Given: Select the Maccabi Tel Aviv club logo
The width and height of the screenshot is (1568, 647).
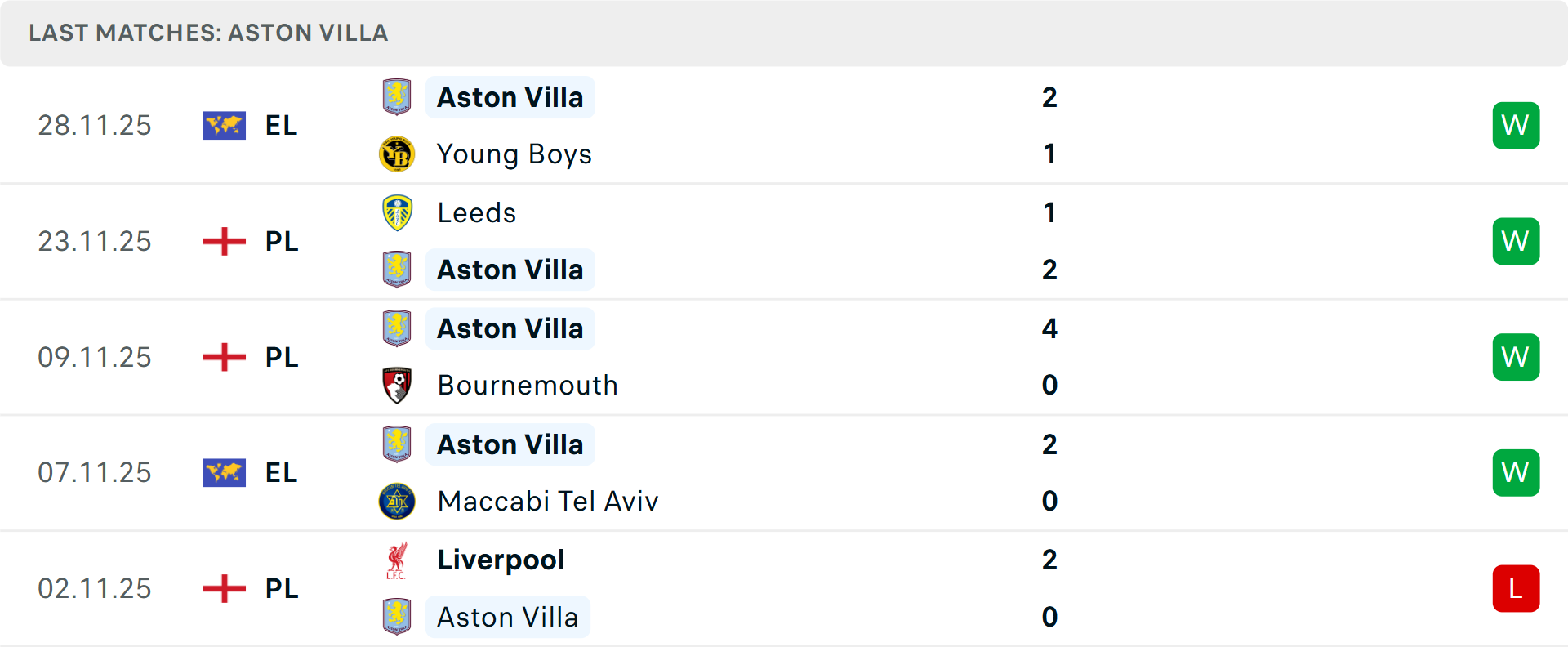Looking at the screenshot, I should click(397, 501).
